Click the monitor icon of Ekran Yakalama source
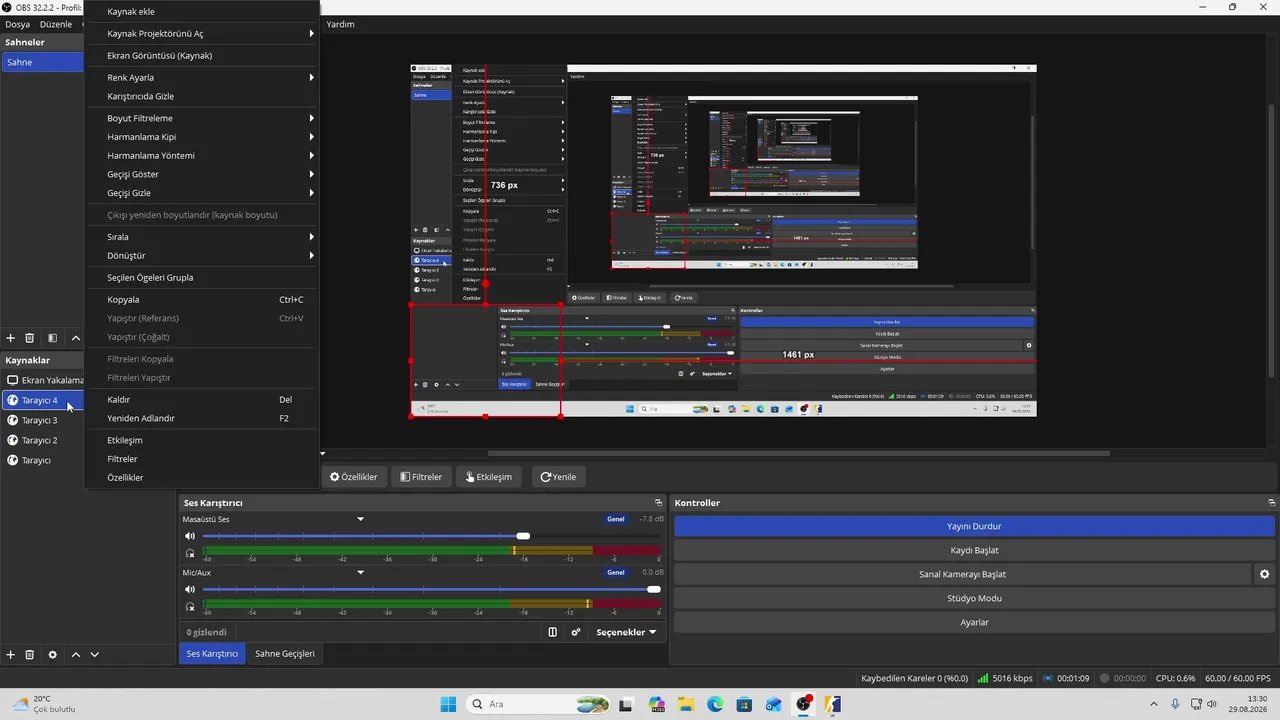The height and width of the screenshot is (720, 1280). point(12,380)
